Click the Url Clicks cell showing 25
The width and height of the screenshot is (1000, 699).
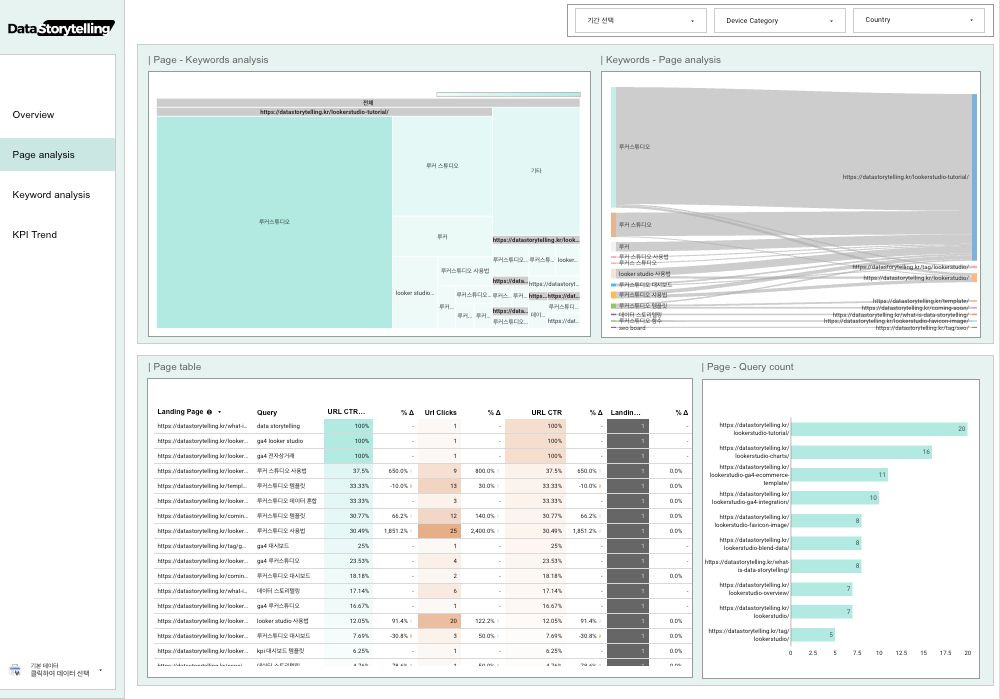coord(438,531)
